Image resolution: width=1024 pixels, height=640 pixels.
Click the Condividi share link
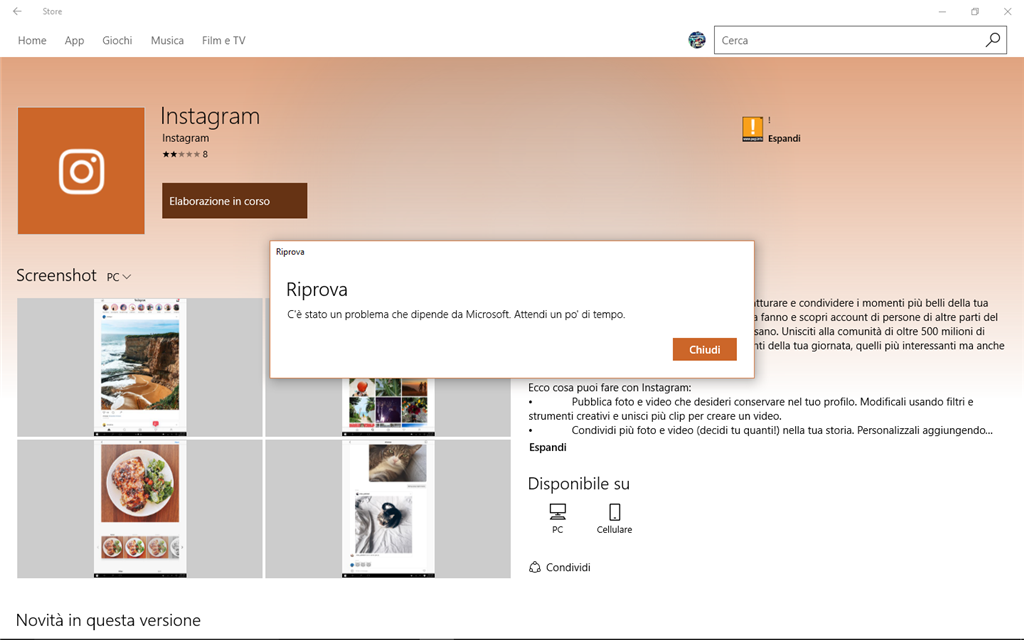(560, 567)
